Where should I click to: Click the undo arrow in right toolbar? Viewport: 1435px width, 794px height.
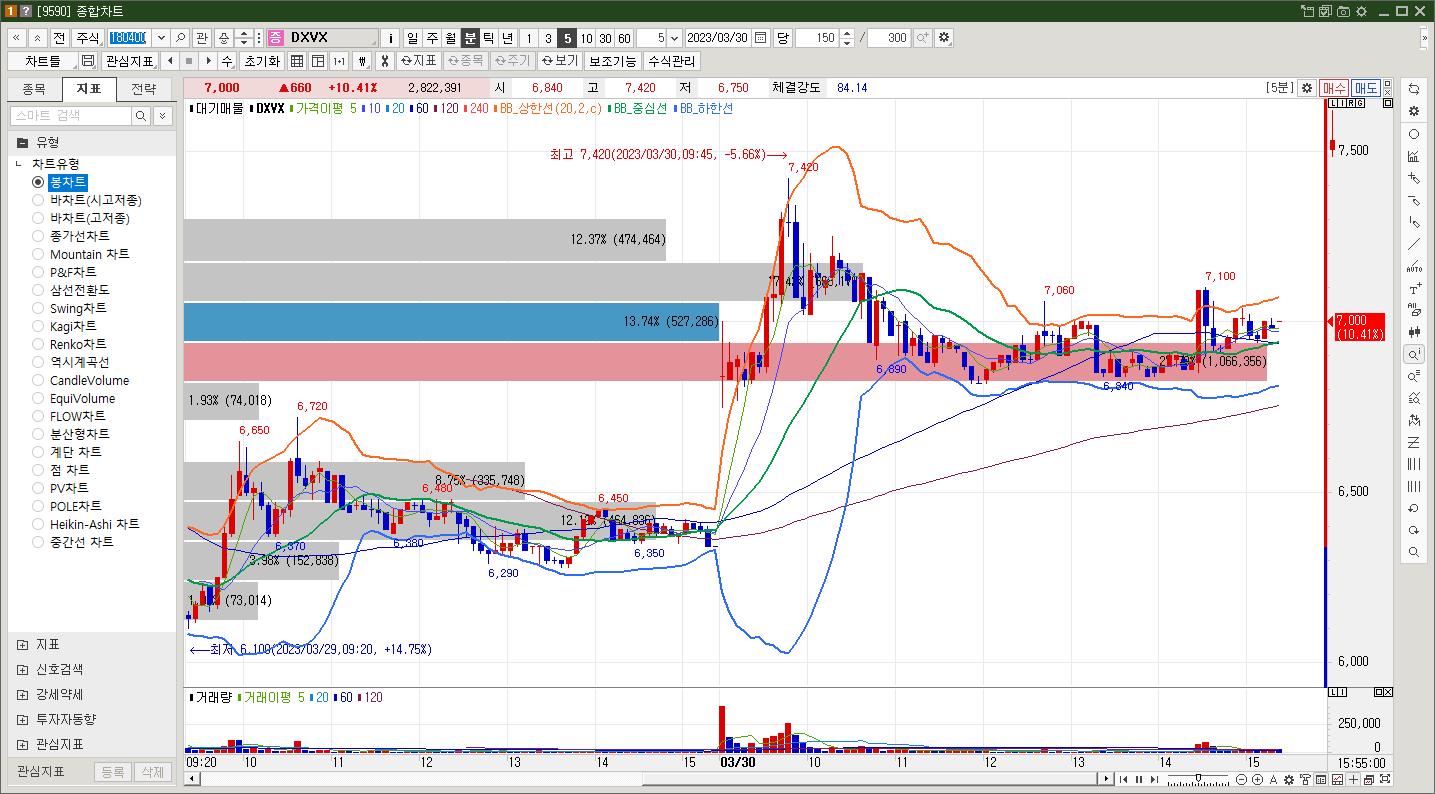point(1414,508)
